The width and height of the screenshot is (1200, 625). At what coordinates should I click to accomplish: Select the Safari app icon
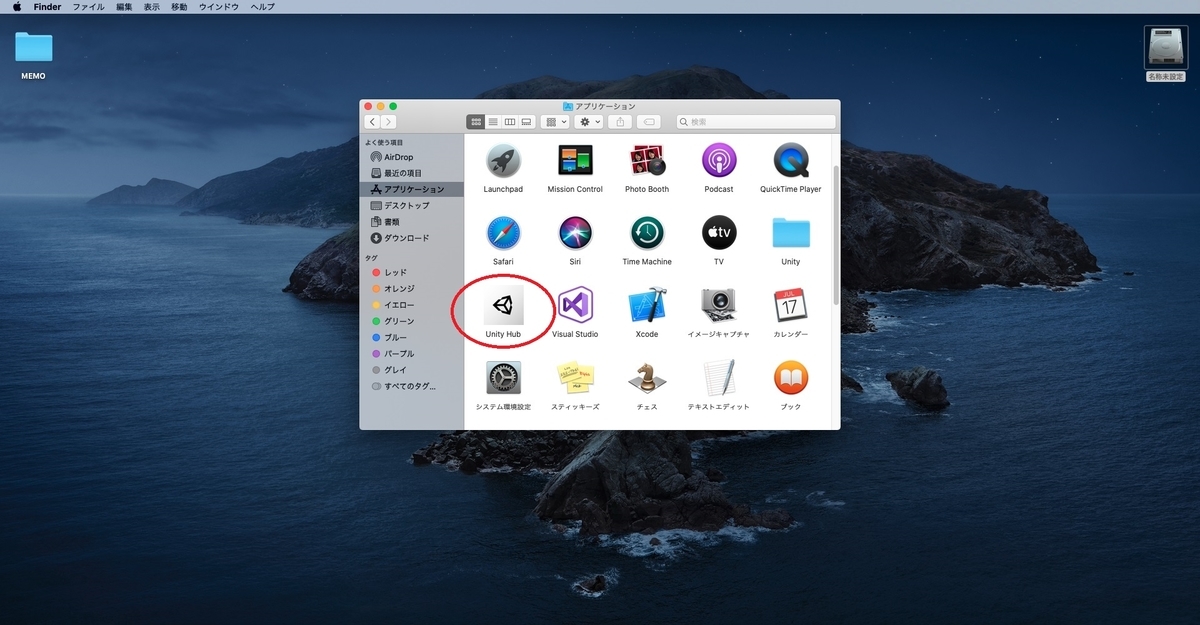(x=503, y=233)
